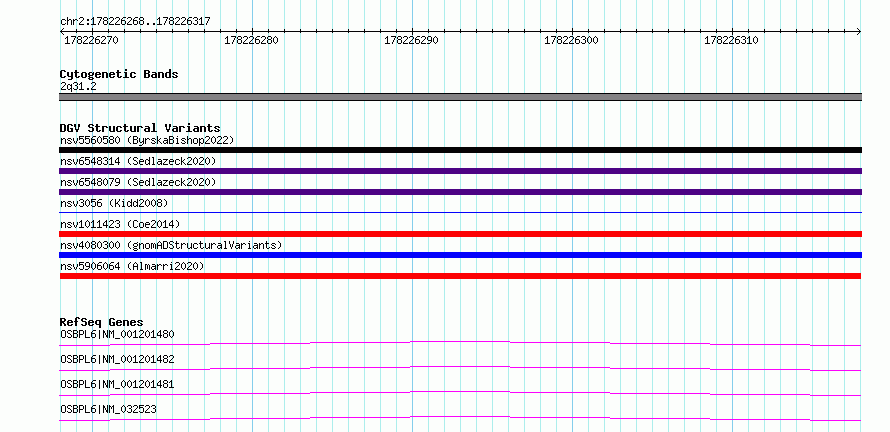Click the gray 2q31.2 cytogenetic band bar

tap(460, 97)
